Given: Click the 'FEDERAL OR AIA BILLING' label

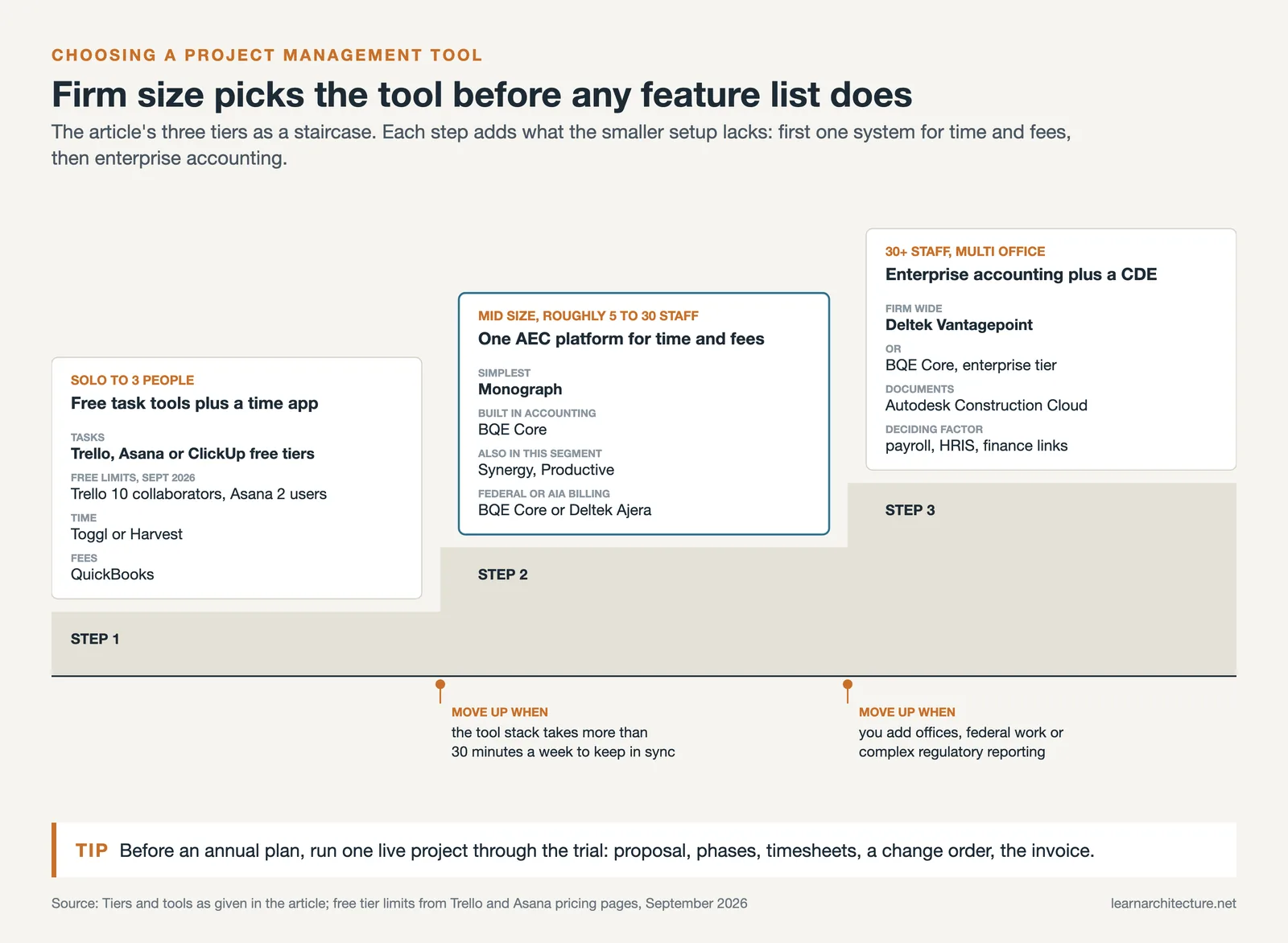Looking at the screenshot, I should pos(544,493).
